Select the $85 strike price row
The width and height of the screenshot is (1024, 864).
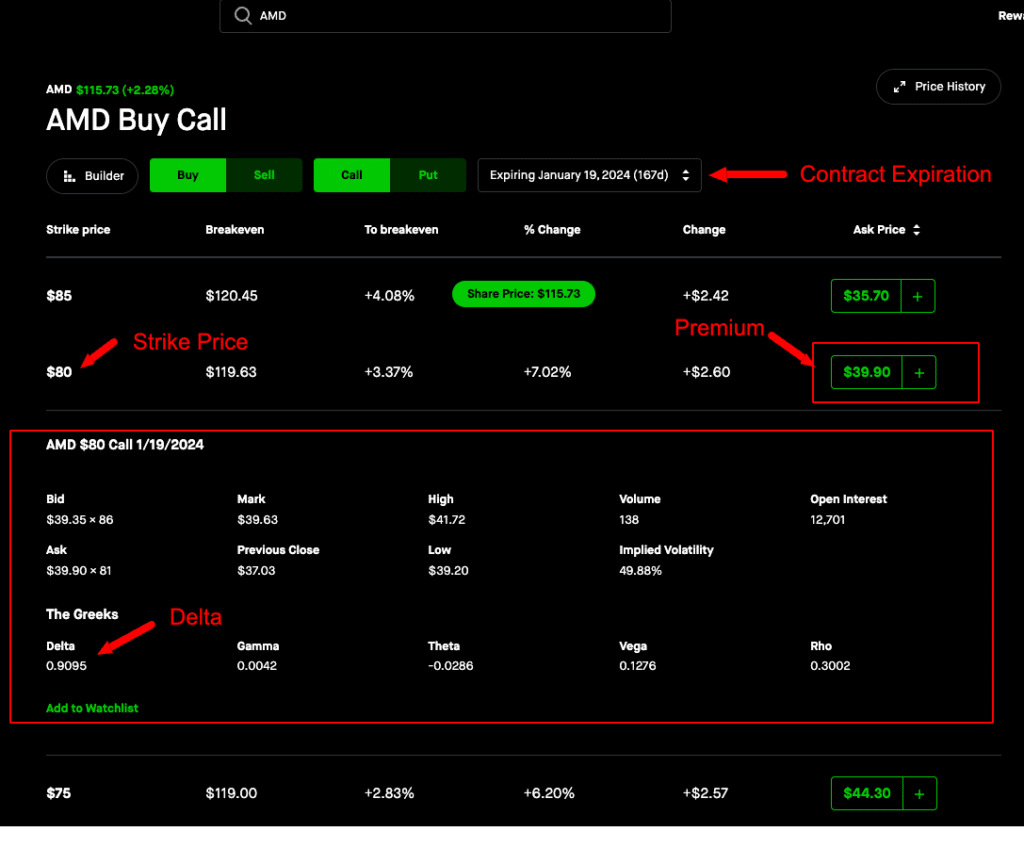(523, 296)
